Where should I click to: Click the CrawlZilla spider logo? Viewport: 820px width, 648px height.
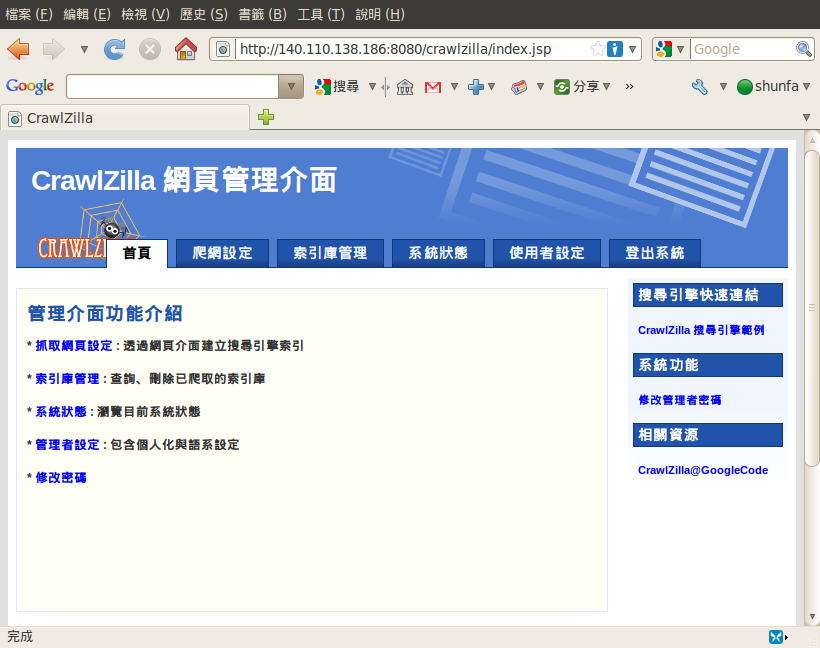click(x=89, y=231)
